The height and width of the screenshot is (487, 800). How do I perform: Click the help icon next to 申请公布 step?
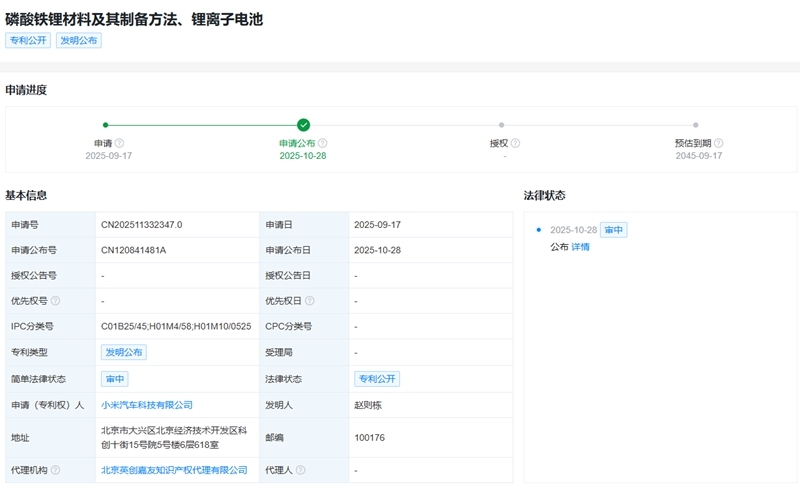[x=323, y=143]
